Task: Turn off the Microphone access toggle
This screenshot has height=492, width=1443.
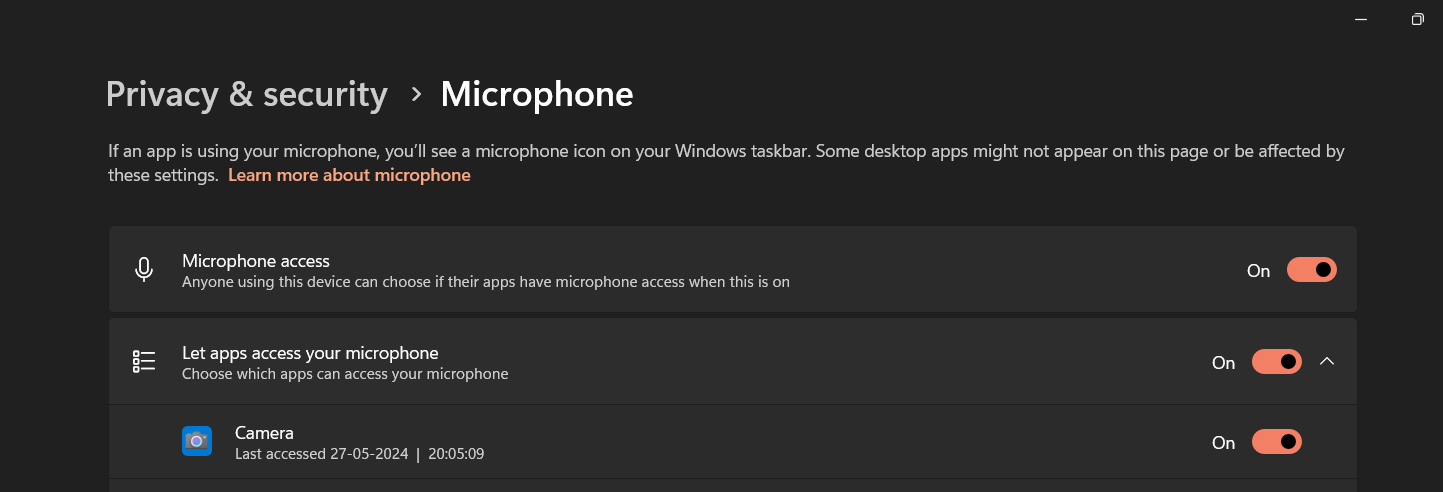Action: (x=1311, y=270)
